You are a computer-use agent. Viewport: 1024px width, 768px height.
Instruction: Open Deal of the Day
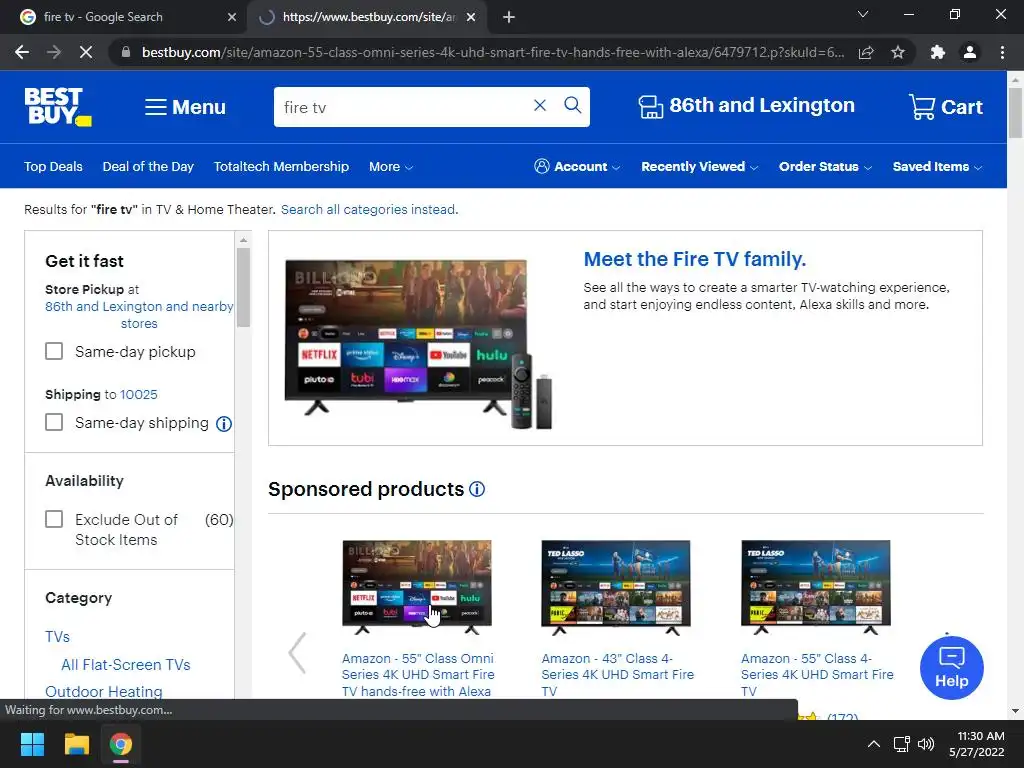[x=148, y=167]
